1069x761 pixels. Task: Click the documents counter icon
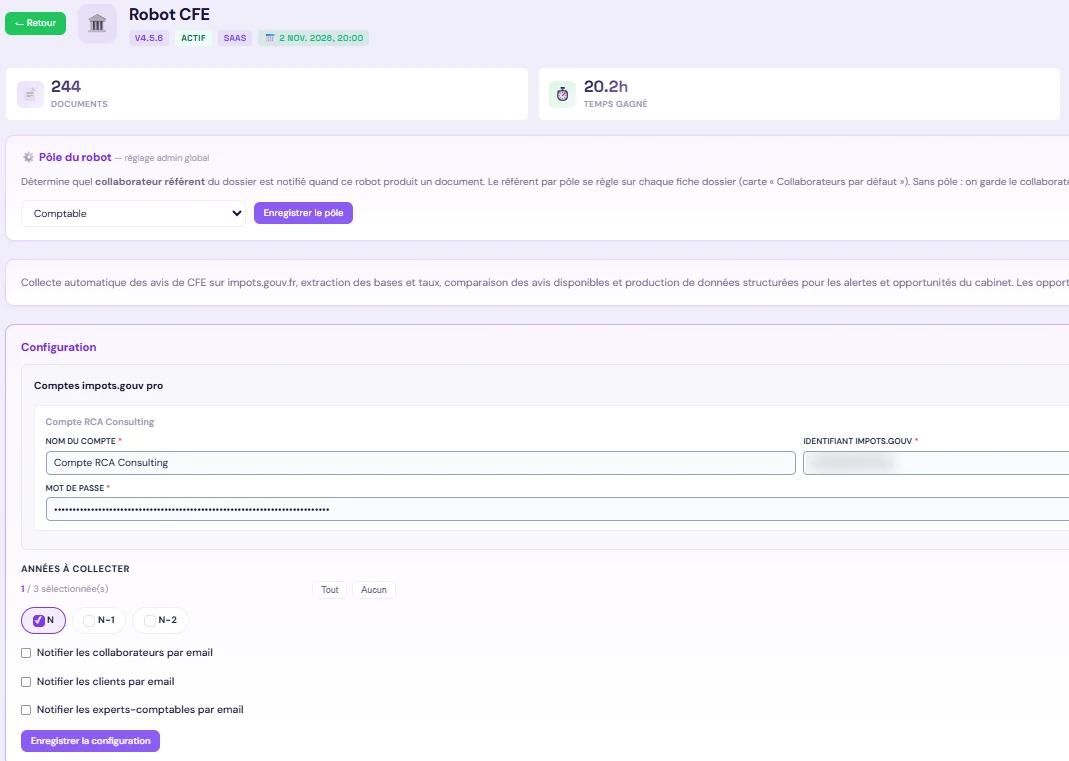(30, 94)
